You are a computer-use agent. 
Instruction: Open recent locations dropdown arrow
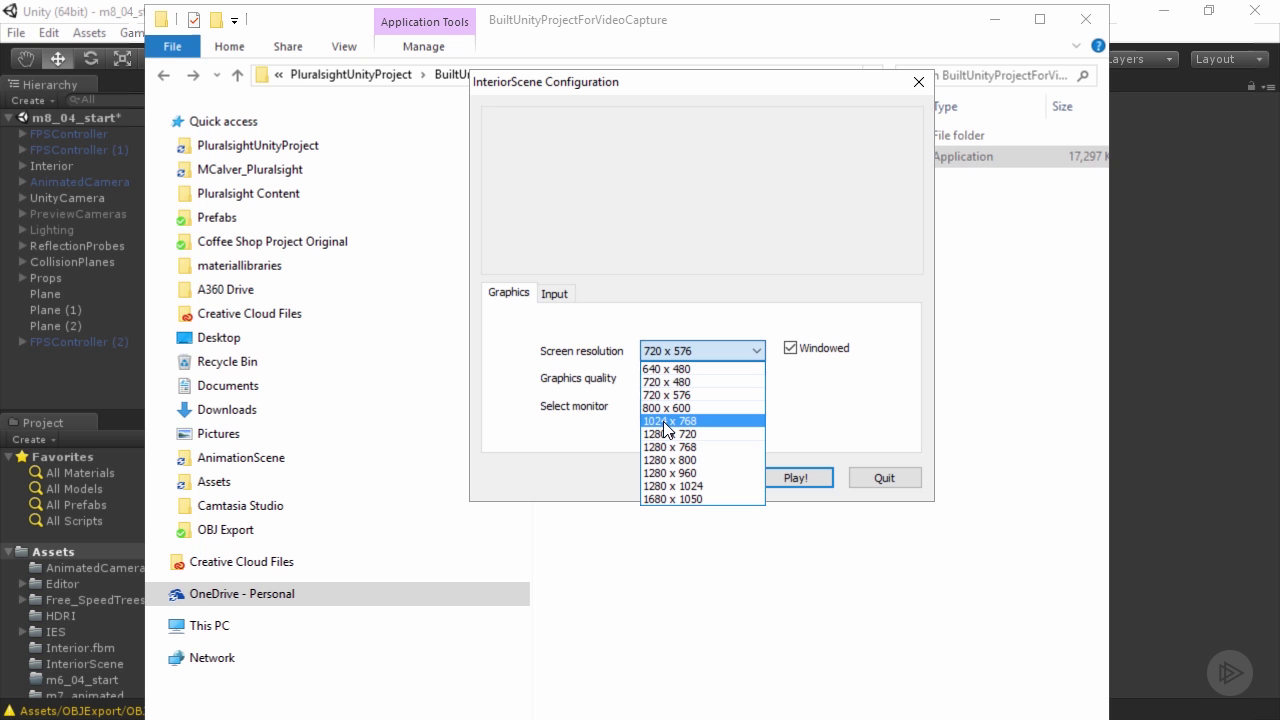pyautogui.click(x=216, y=75)
